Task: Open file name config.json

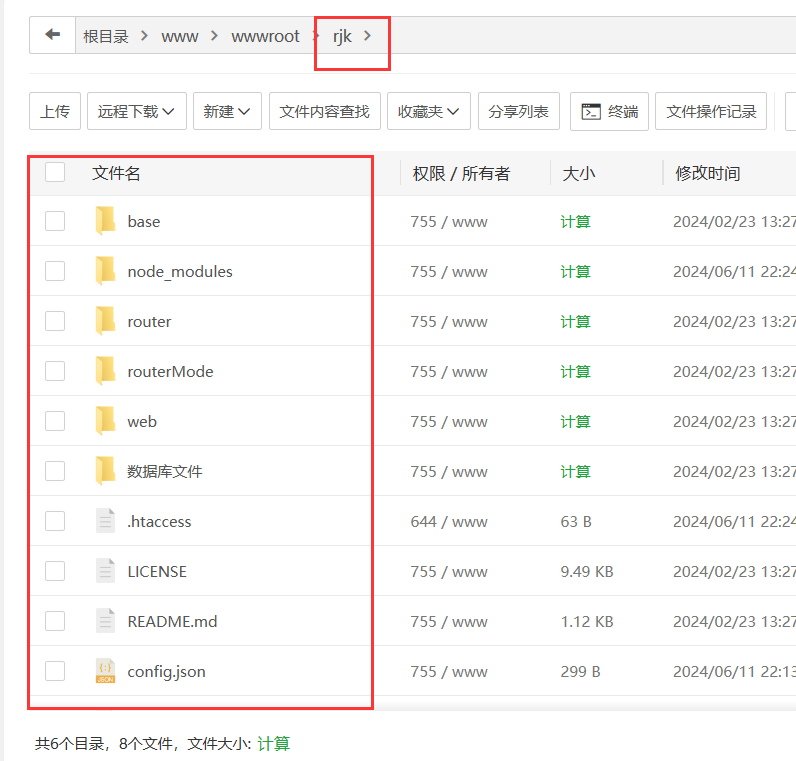Action: pos(167,672)
